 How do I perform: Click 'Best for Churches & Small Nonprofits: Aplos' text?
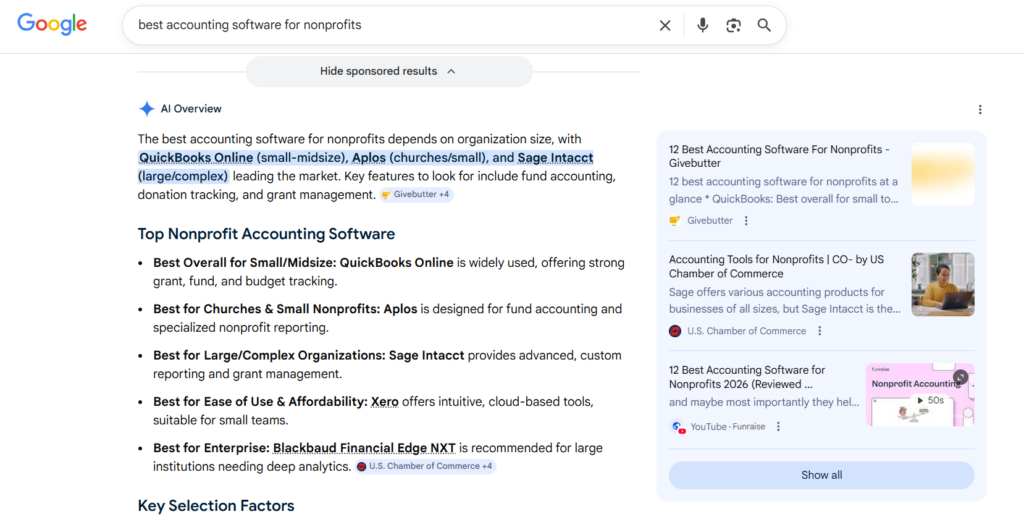(285, 309)
